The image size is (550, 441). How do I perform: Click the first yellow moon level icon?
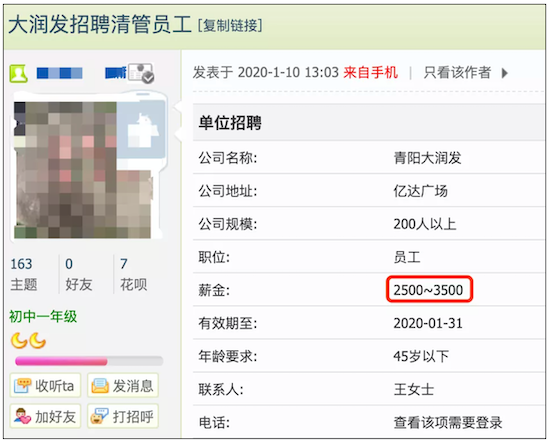(x=19, y=340)
